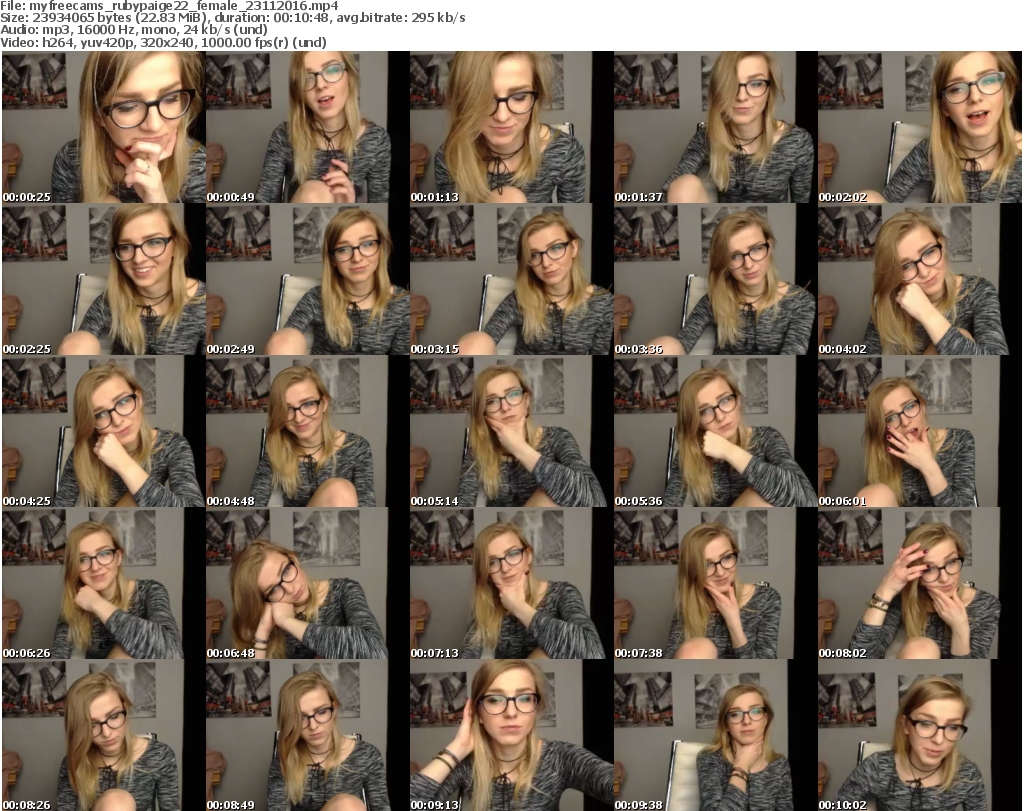Open the frame at 00:04:02

tap(920, 279)
